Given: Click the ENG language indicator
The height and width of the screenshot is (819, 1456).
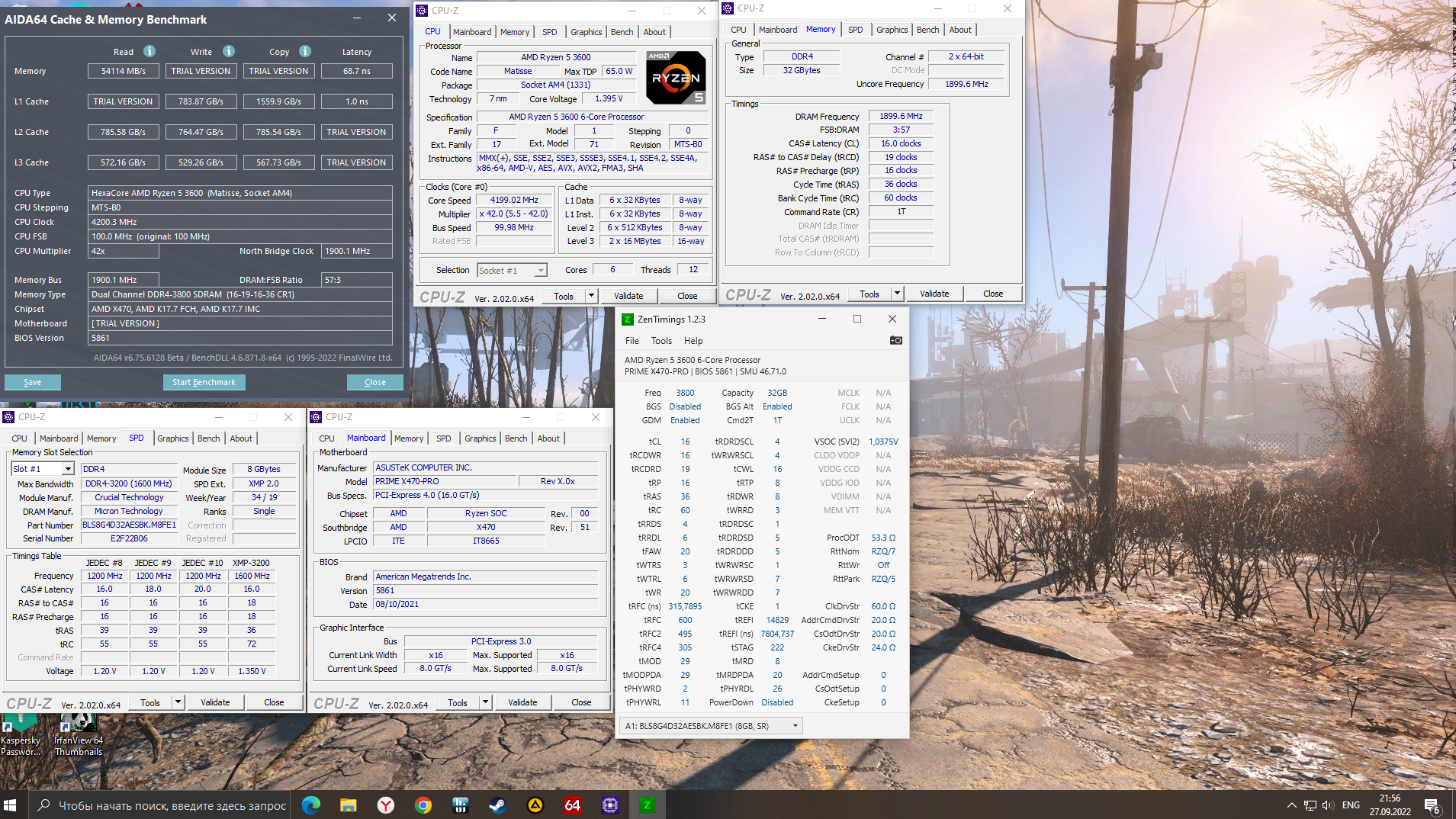Looking at the screenshot, I should point(1351,805).
